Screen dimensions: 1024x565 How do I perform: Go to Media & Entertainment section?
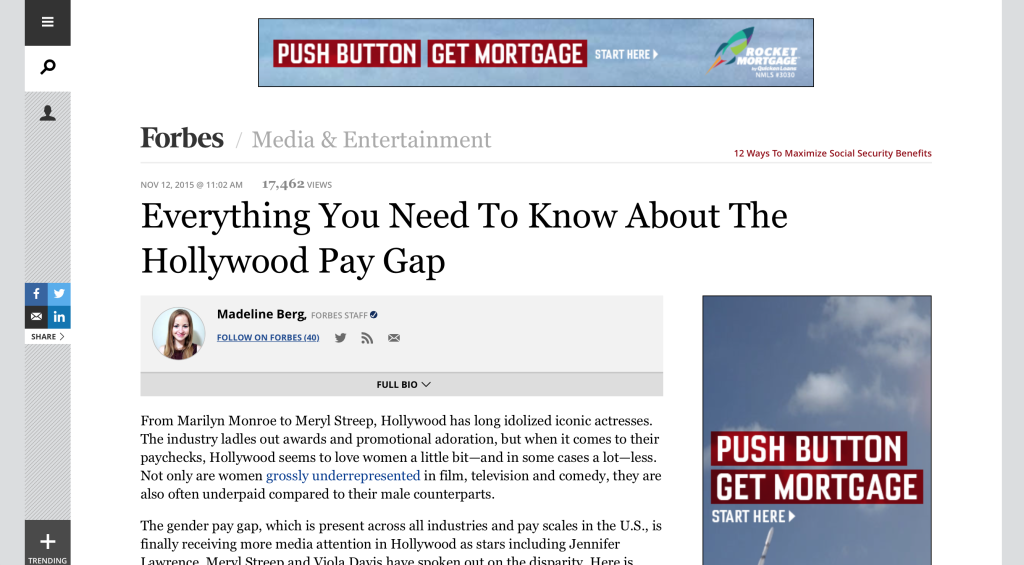[x=371, y=140]
